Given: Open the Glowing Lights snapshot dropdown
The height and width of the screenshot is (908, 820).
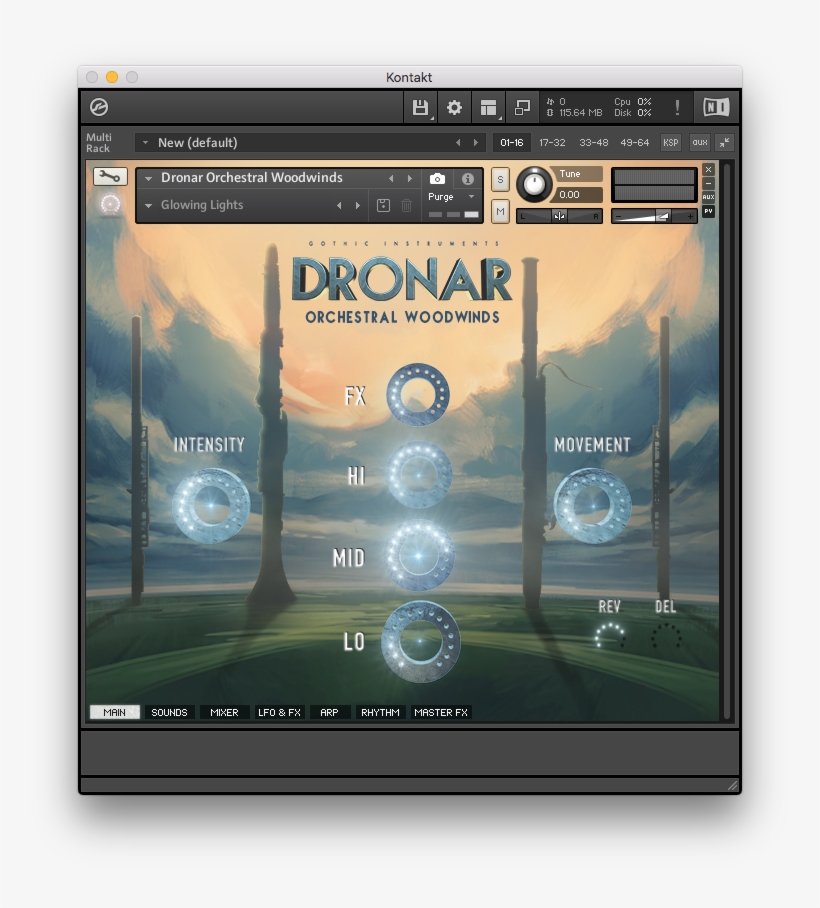Looking at the screenshot, I should coord(148,206).
